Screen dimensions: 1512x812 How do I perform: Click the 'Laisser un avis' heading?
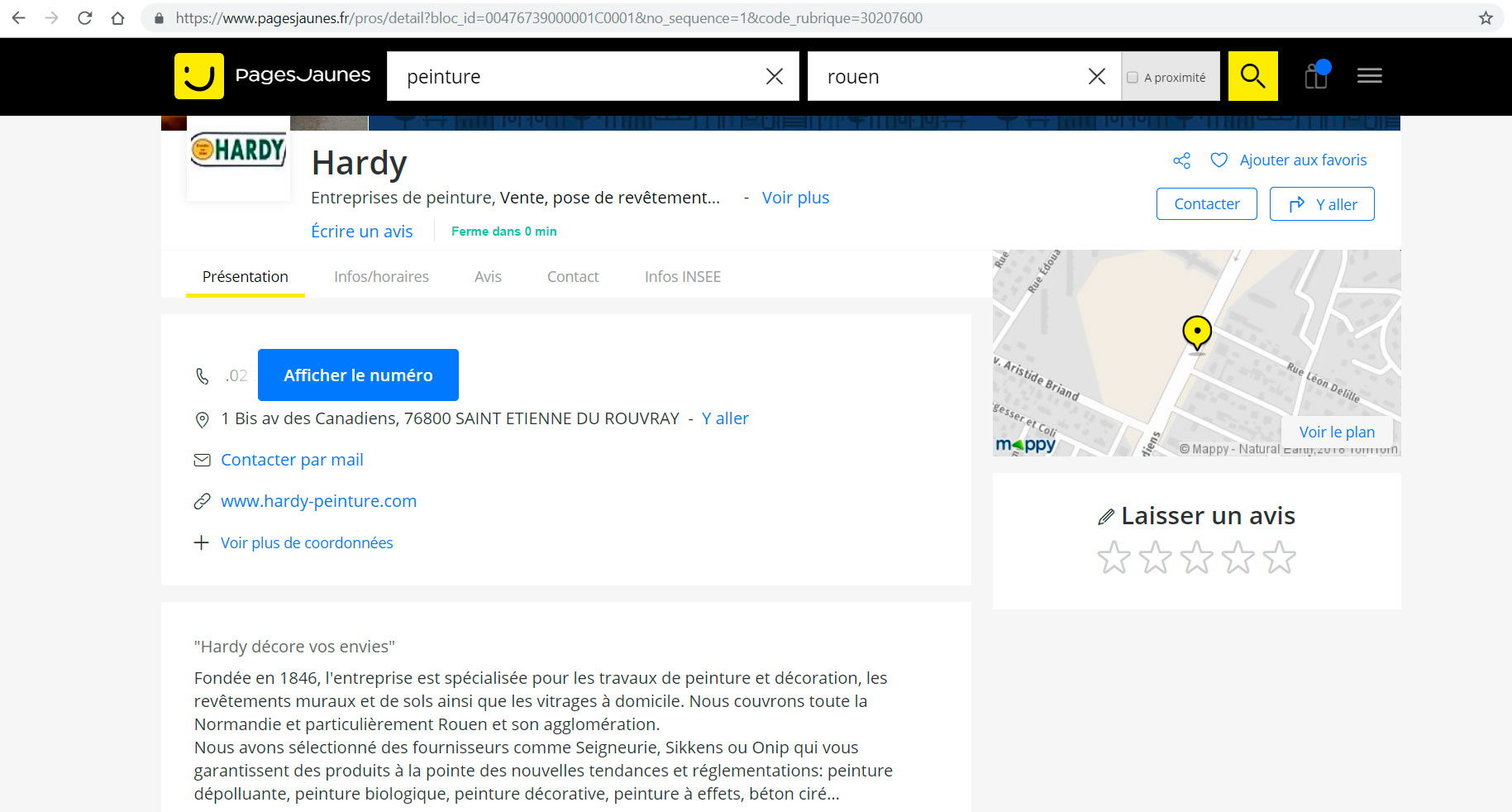coord(1208,516)
